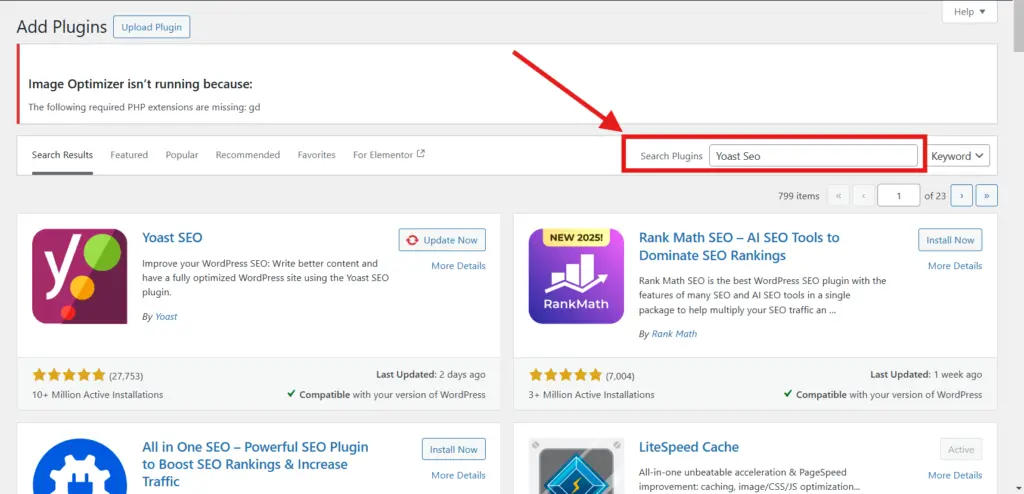Click the current page number field

899,195
